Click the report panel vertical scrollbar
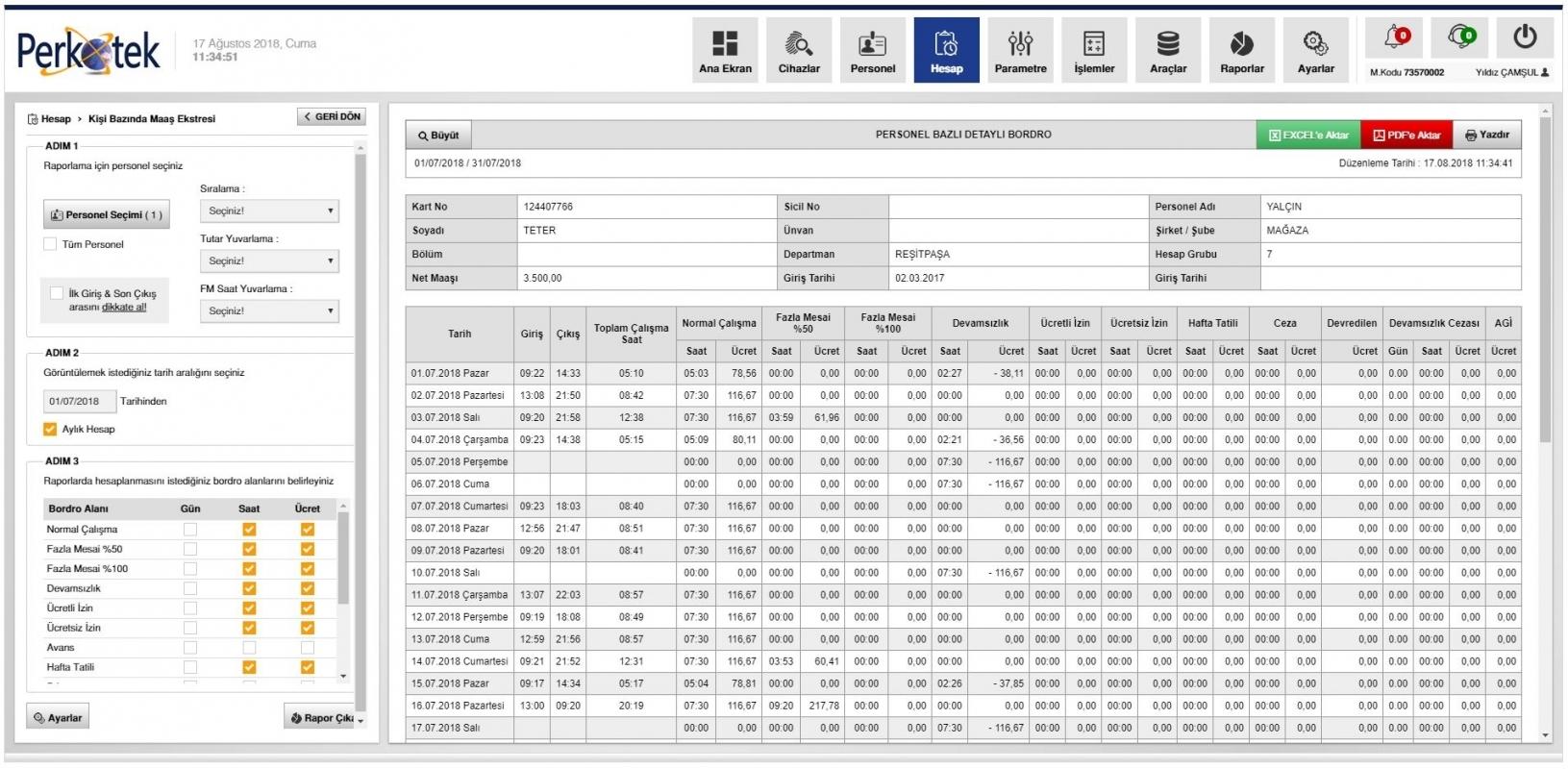 tap(1545, 279)
